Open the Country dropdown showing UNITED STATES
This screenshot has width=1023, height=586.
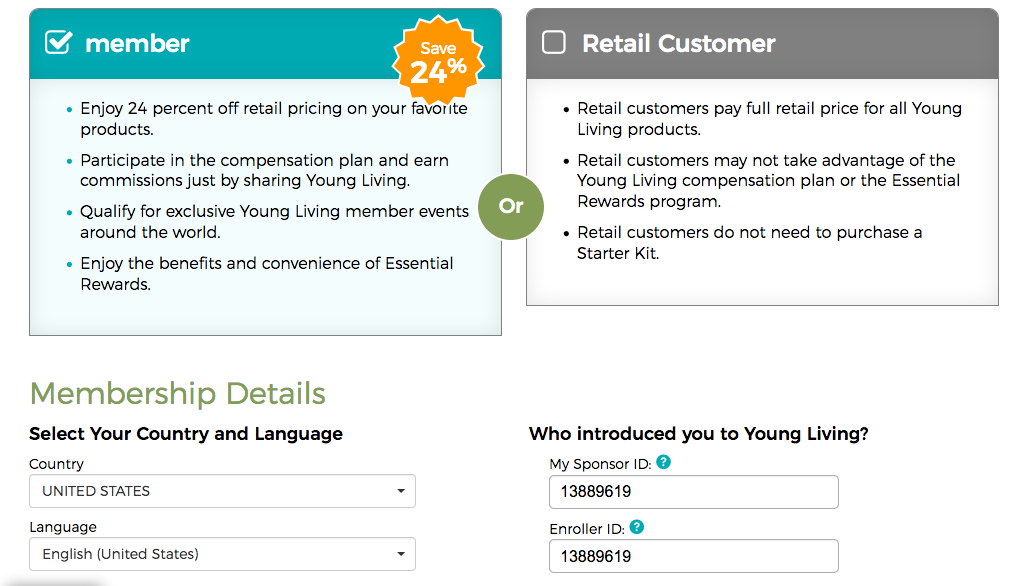point(222,491)
